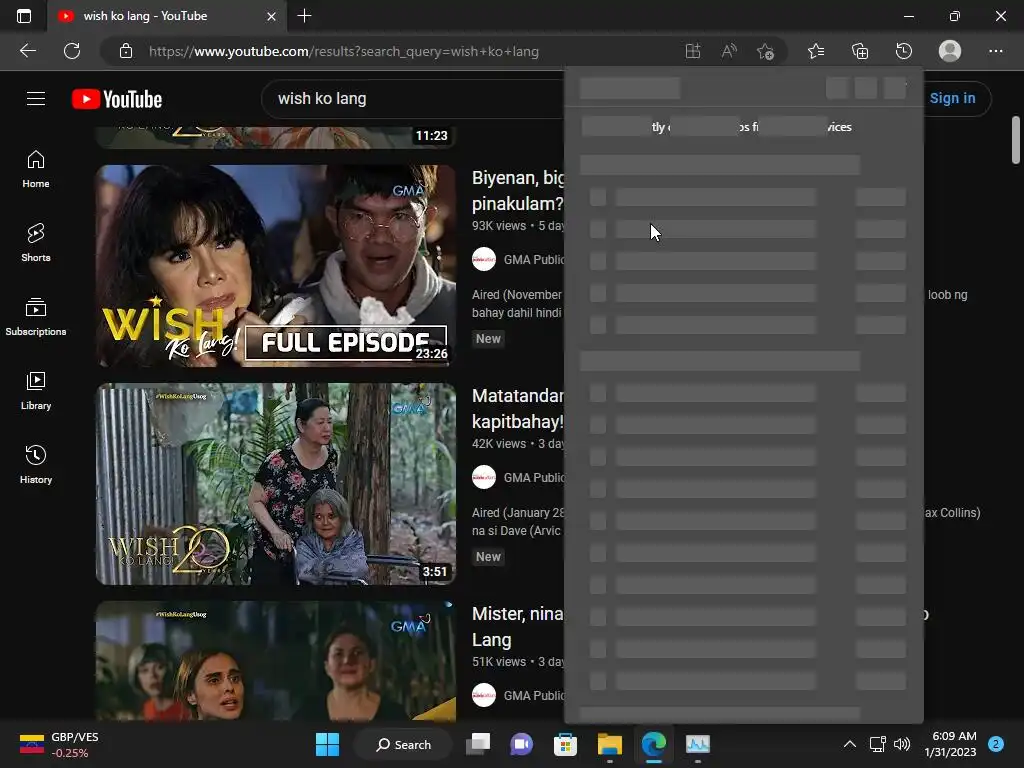Screen dimensions: 1024x768
Task: Open Edge Settings and more menu
Action: 995,51
